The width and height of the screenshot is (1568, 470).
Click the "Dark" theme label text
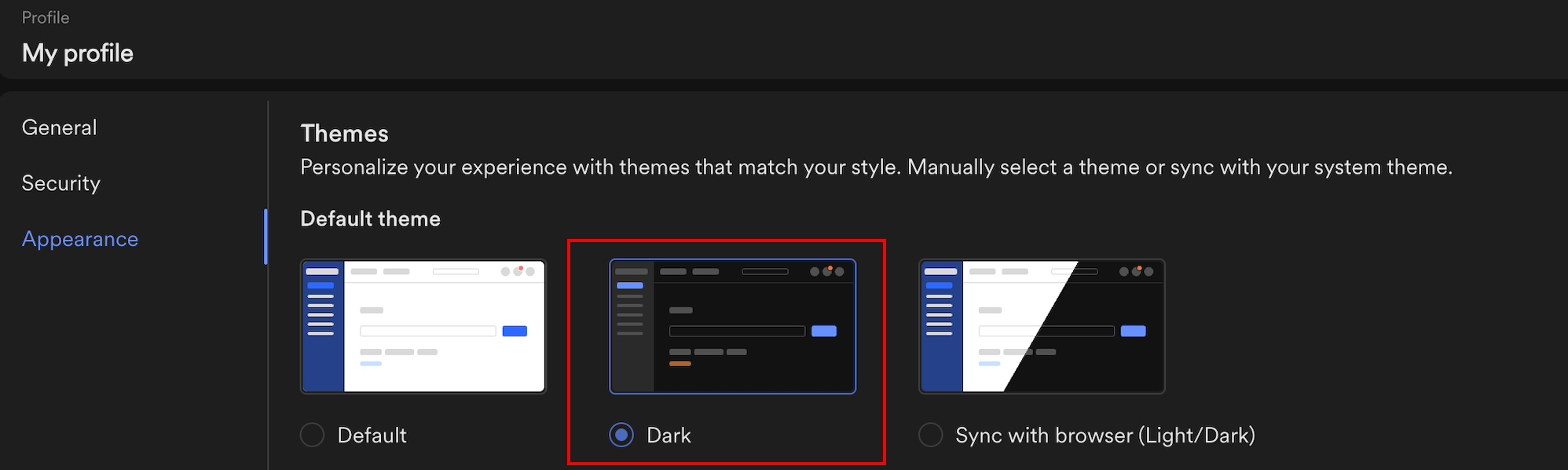pyautogui.click(x=669, y=435)
